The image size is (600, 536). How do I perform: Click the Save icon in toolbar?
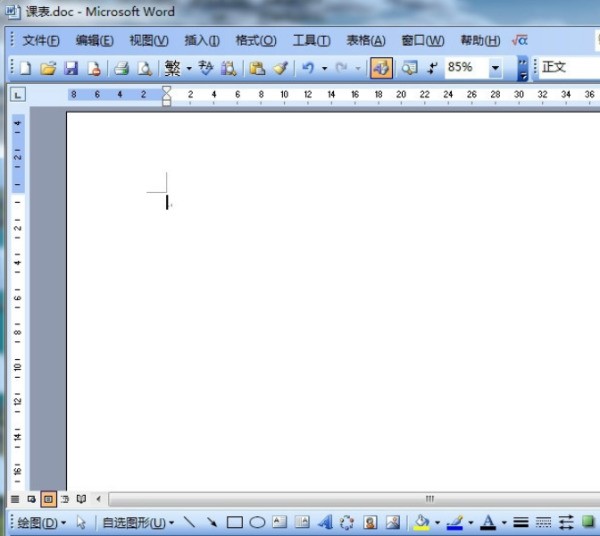pos(71,68)
